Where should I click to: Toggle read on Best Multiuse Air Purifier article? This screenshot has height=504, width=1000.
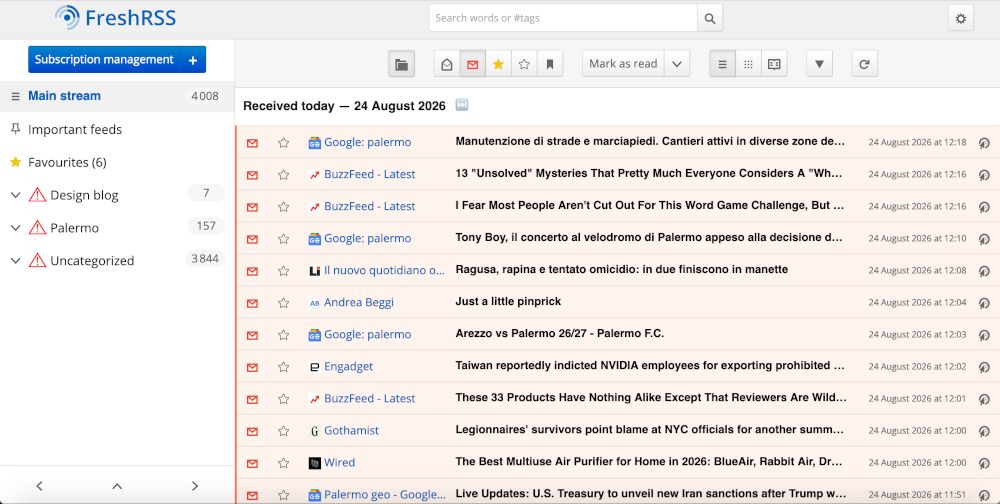tap(253, 463)
